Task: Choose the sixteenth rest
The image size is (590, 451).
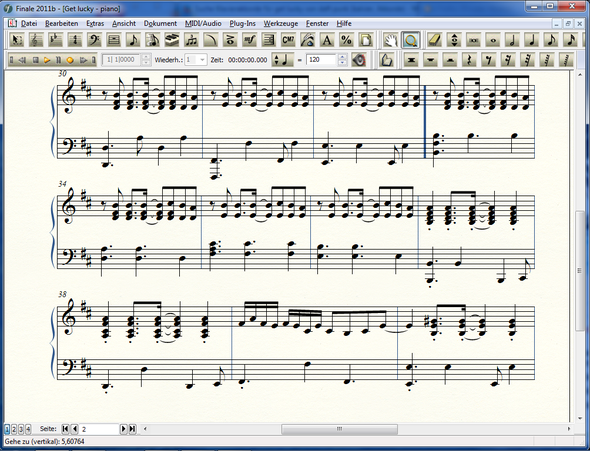Action: pos(508,60)
